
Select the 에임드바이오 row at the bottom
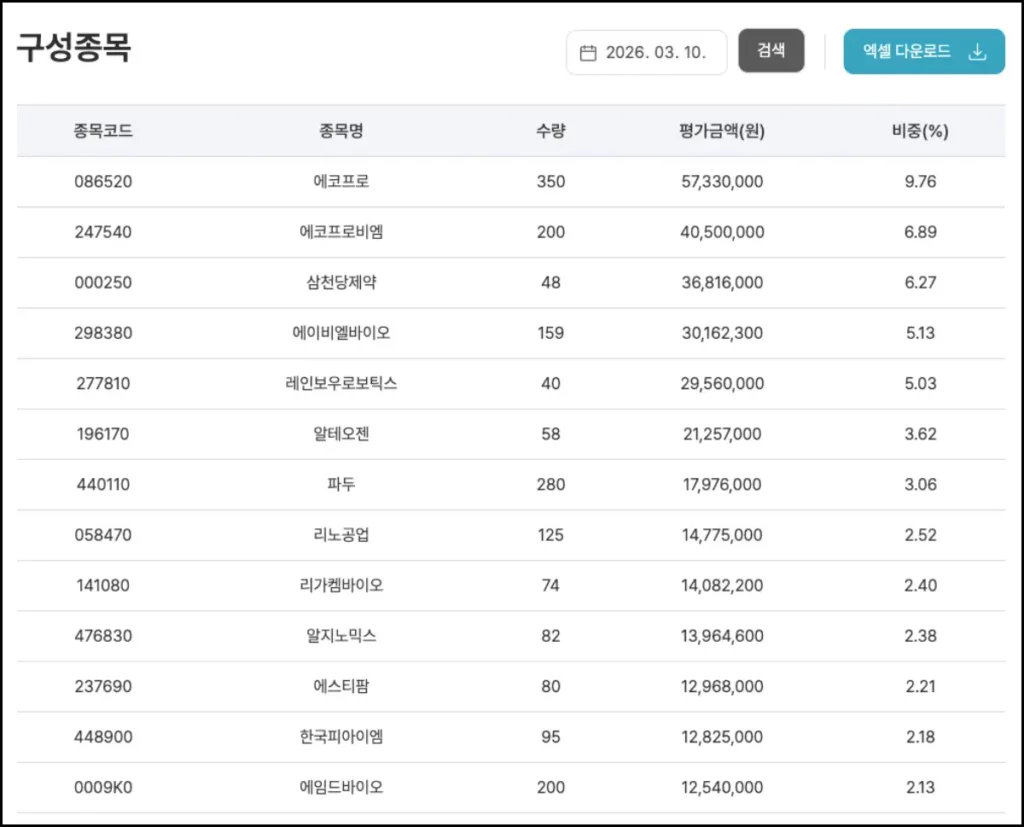pyautogui.click(x=341, y=787)
